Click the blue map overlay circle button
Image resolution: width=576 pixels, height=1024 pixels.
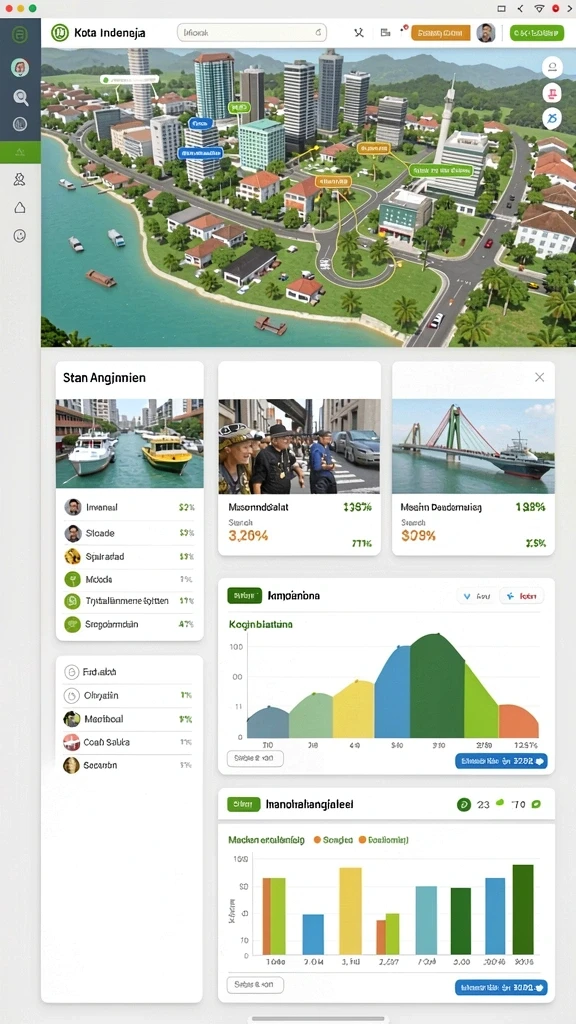click(552, 118)
